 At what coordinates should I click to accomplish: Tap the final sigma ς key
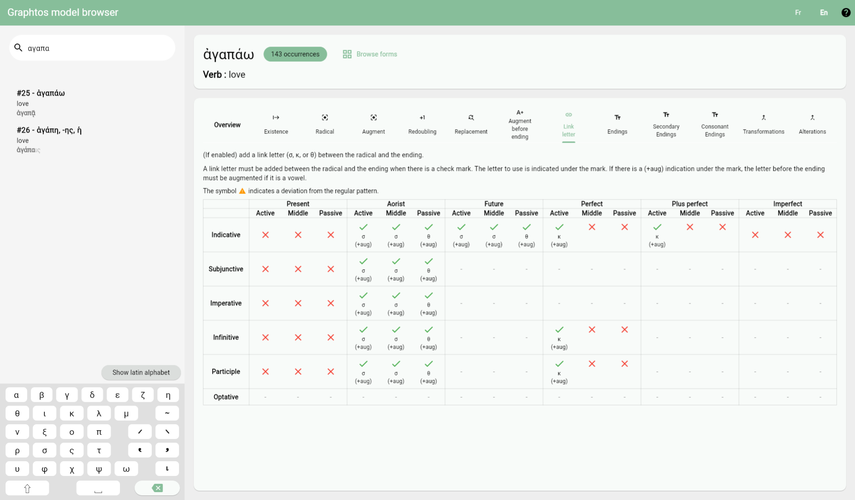pyautogui.click(x=71, y=450)
